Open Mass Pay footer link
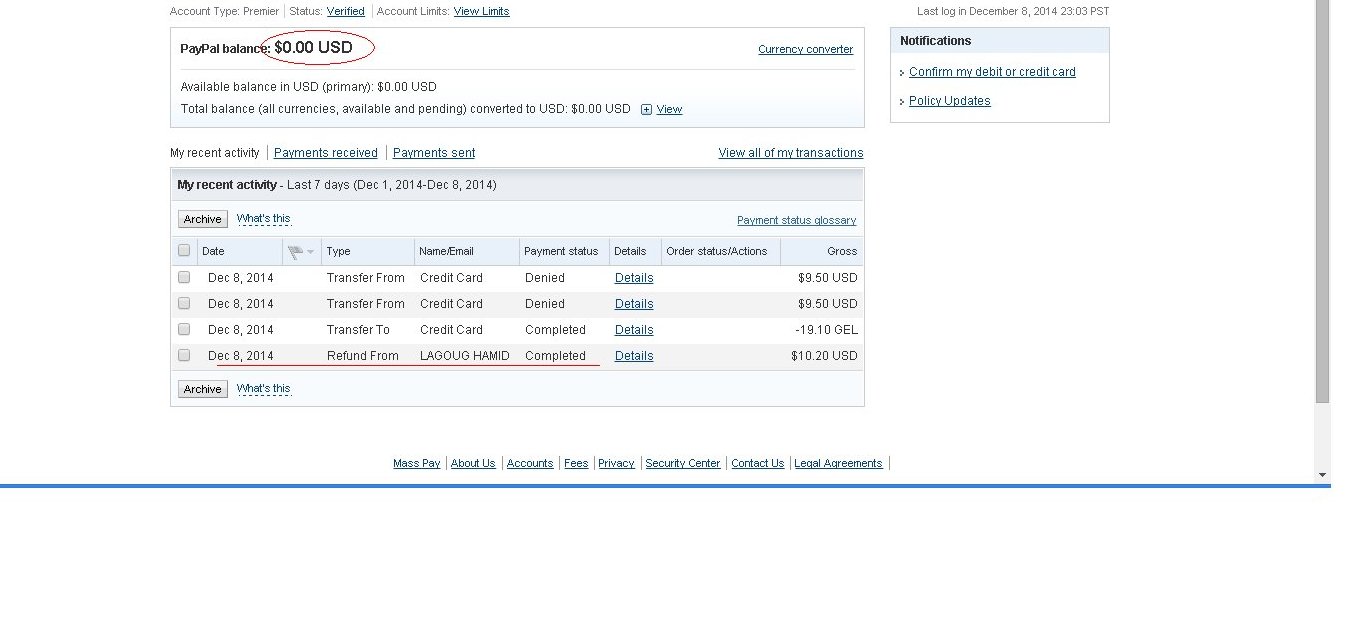This screenshot has height=632, width=1356. [x=417, y=463]
